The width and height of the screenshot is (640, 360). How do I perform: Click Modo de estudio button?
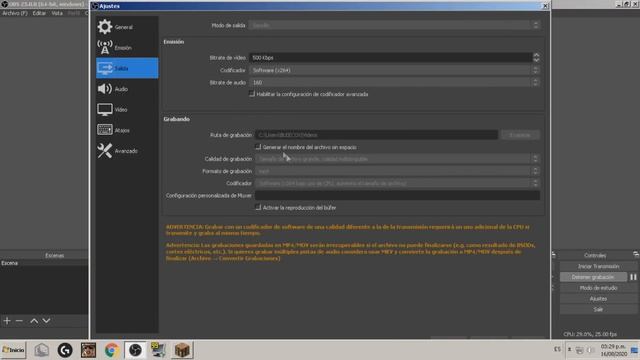tap(598, 288)
